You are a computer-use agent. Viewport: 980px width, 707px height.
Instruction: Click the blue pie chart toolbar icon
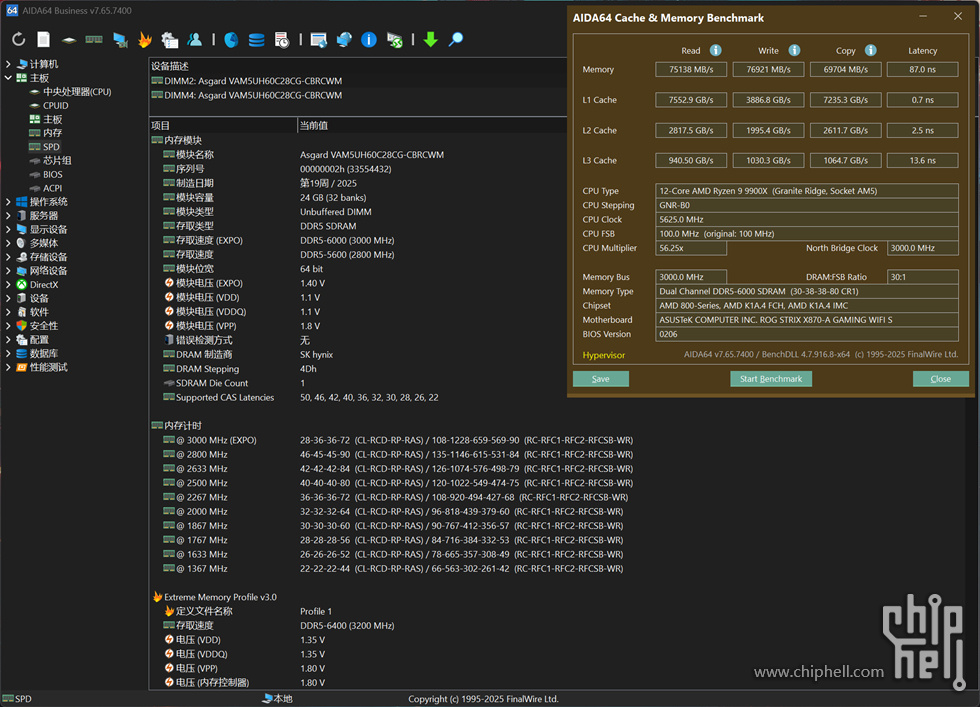pyautogui.click(x=231, y=40)
